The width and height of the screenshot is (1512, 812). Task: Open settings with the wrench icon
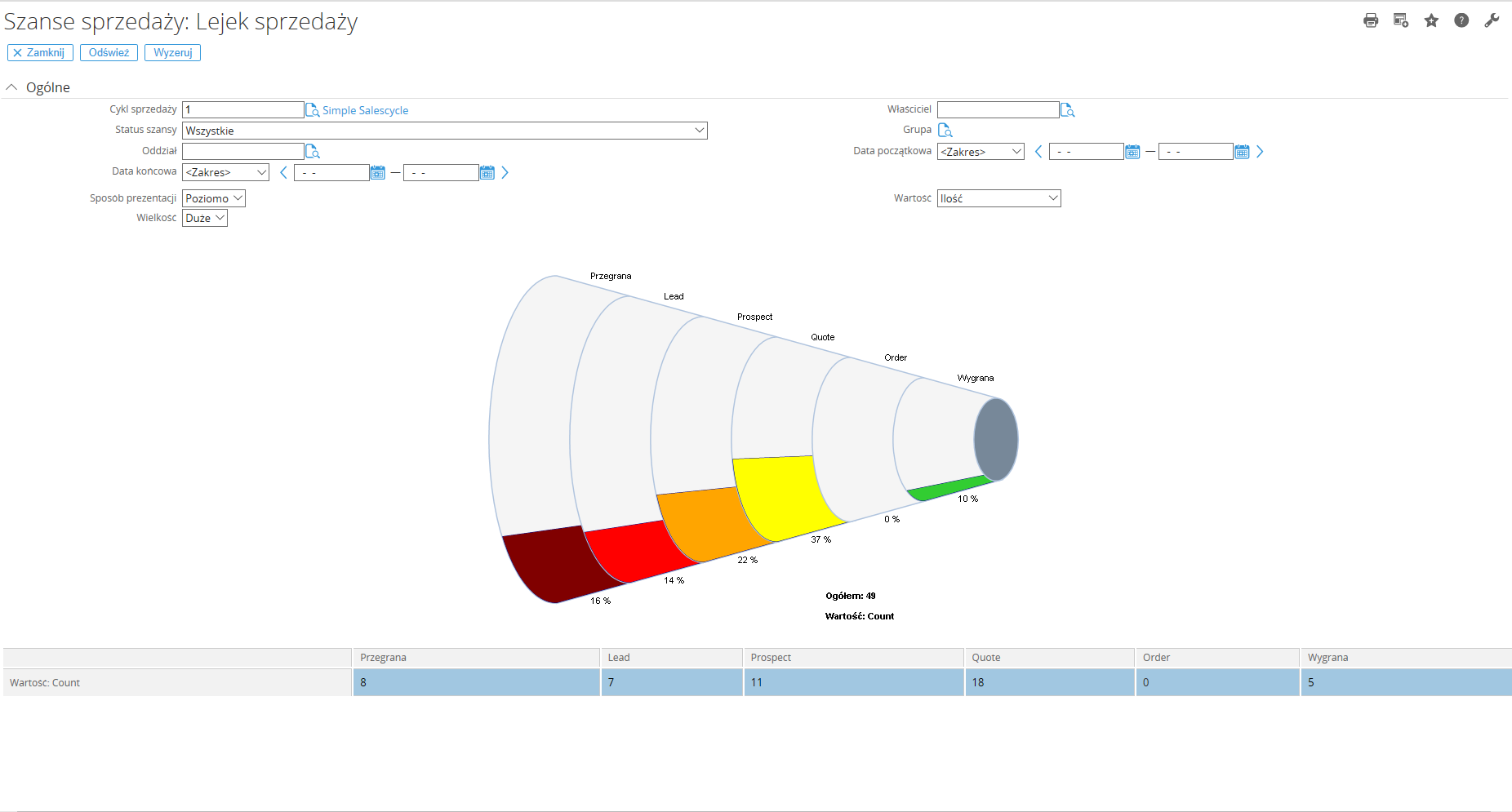click(x=1492, y=20)
